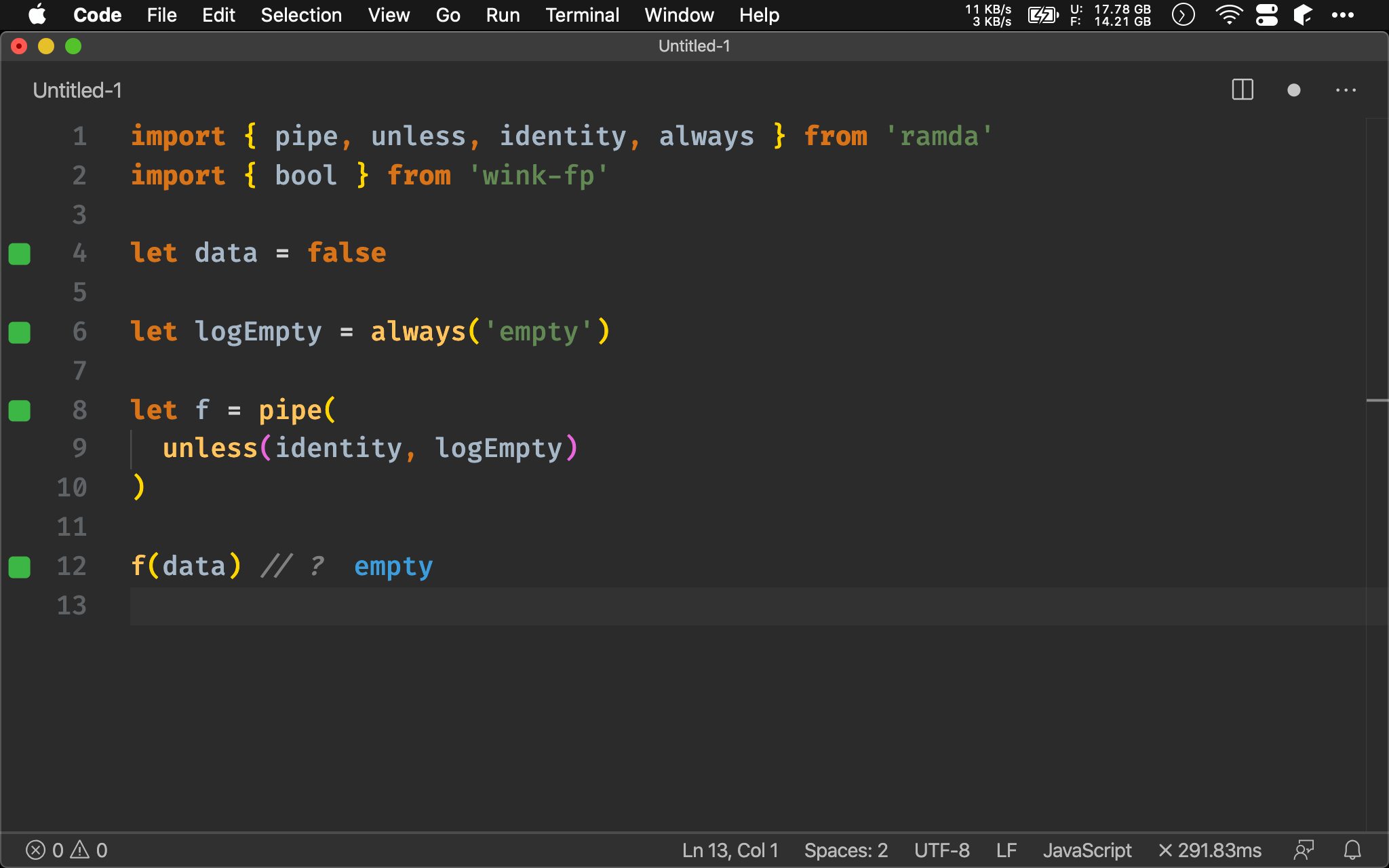Select JavaScript language mode
Screen dimensions: 1389x868
tap(1087, 850)
